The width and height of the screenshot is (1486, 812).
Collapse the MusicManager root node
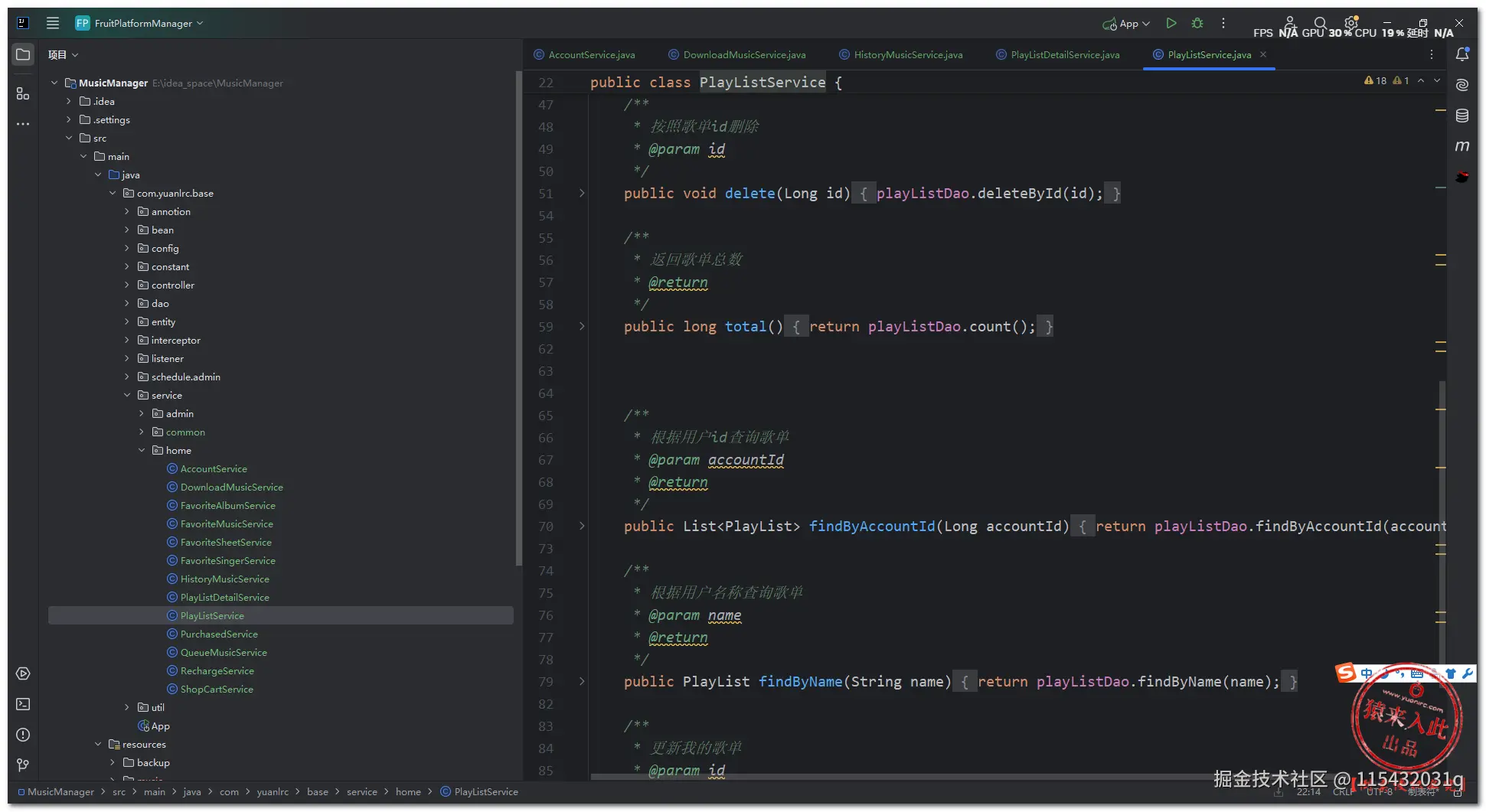(54, 83)
